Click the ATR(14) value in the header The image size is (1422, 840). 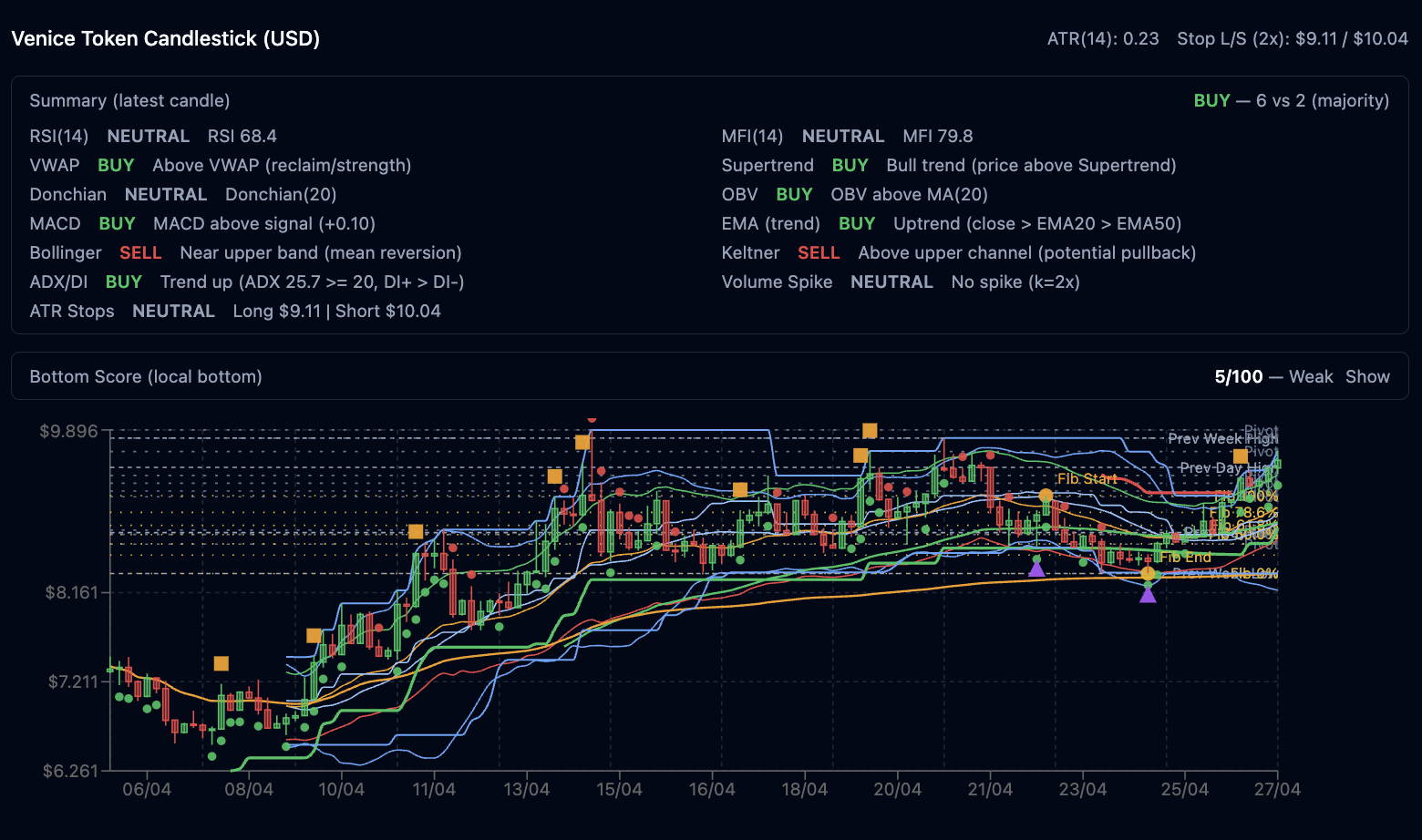point(1103,38)
